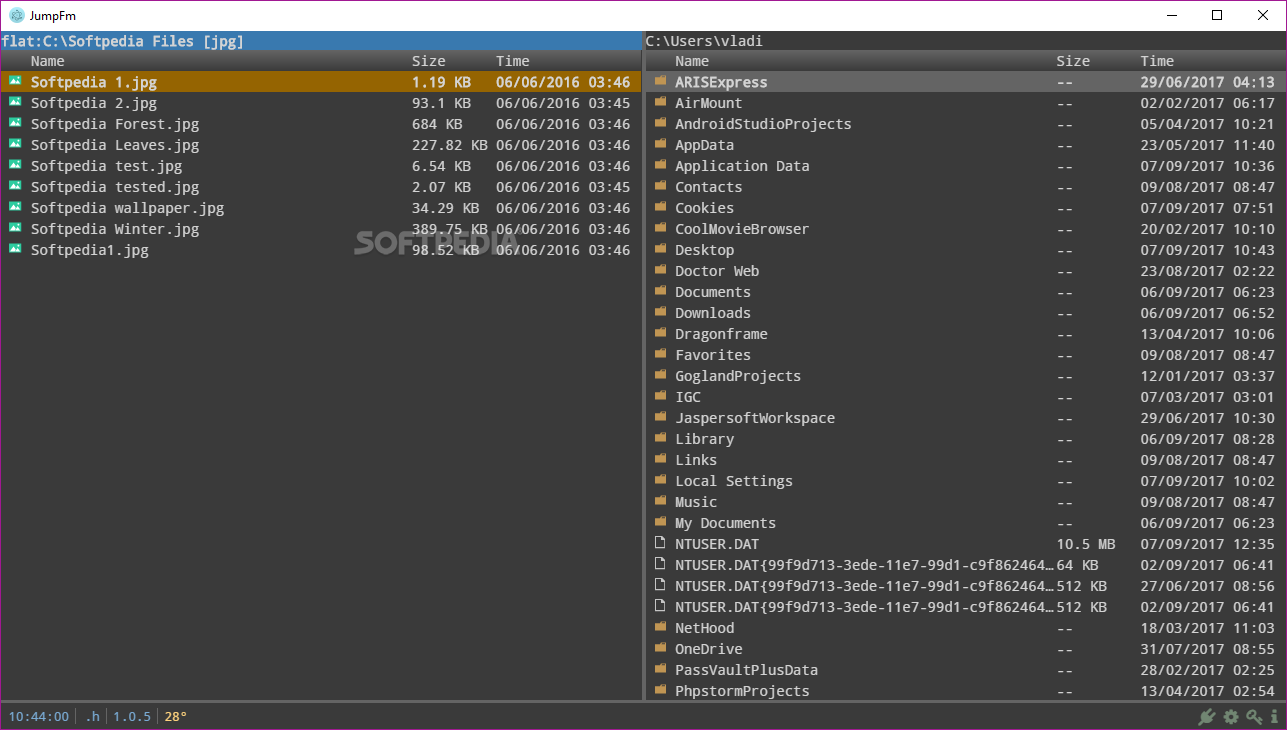Image resolution: width=1287 pixels, height=730 pixels.
Task: Sort right panel by Time column header
Action: tap(1157, 61)
